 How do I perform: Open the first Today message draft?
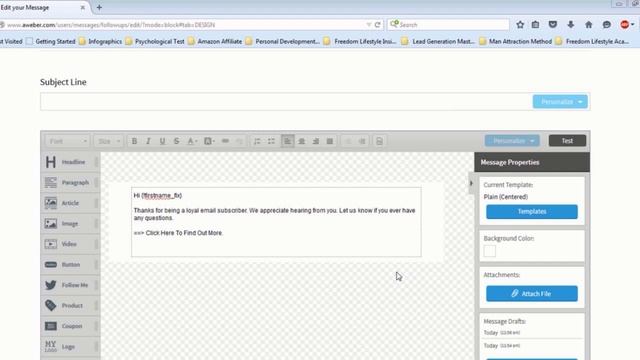[502, 333]
